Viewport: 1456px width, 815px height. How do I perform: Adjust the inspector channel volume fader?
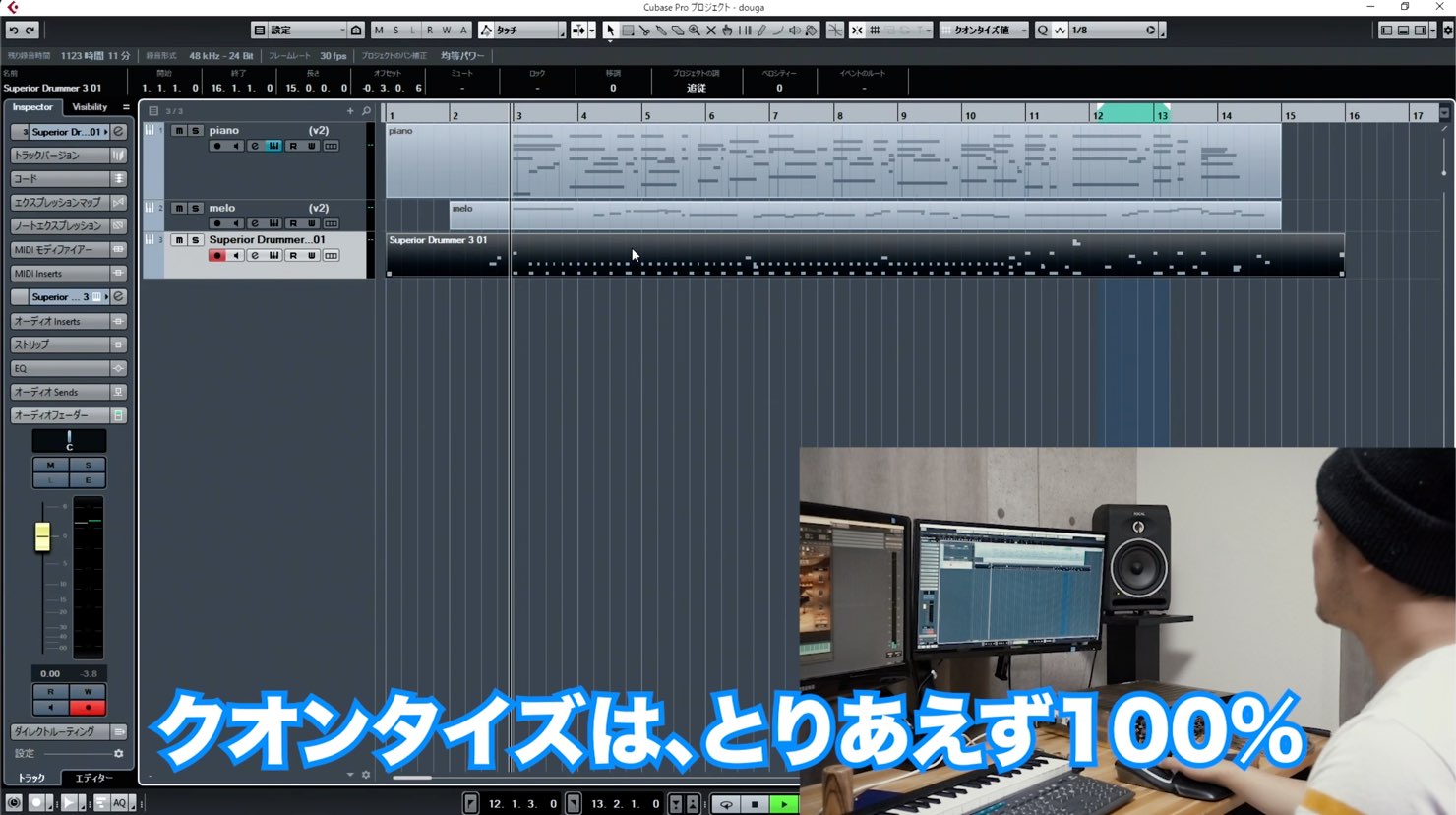[x=42, y=536]
